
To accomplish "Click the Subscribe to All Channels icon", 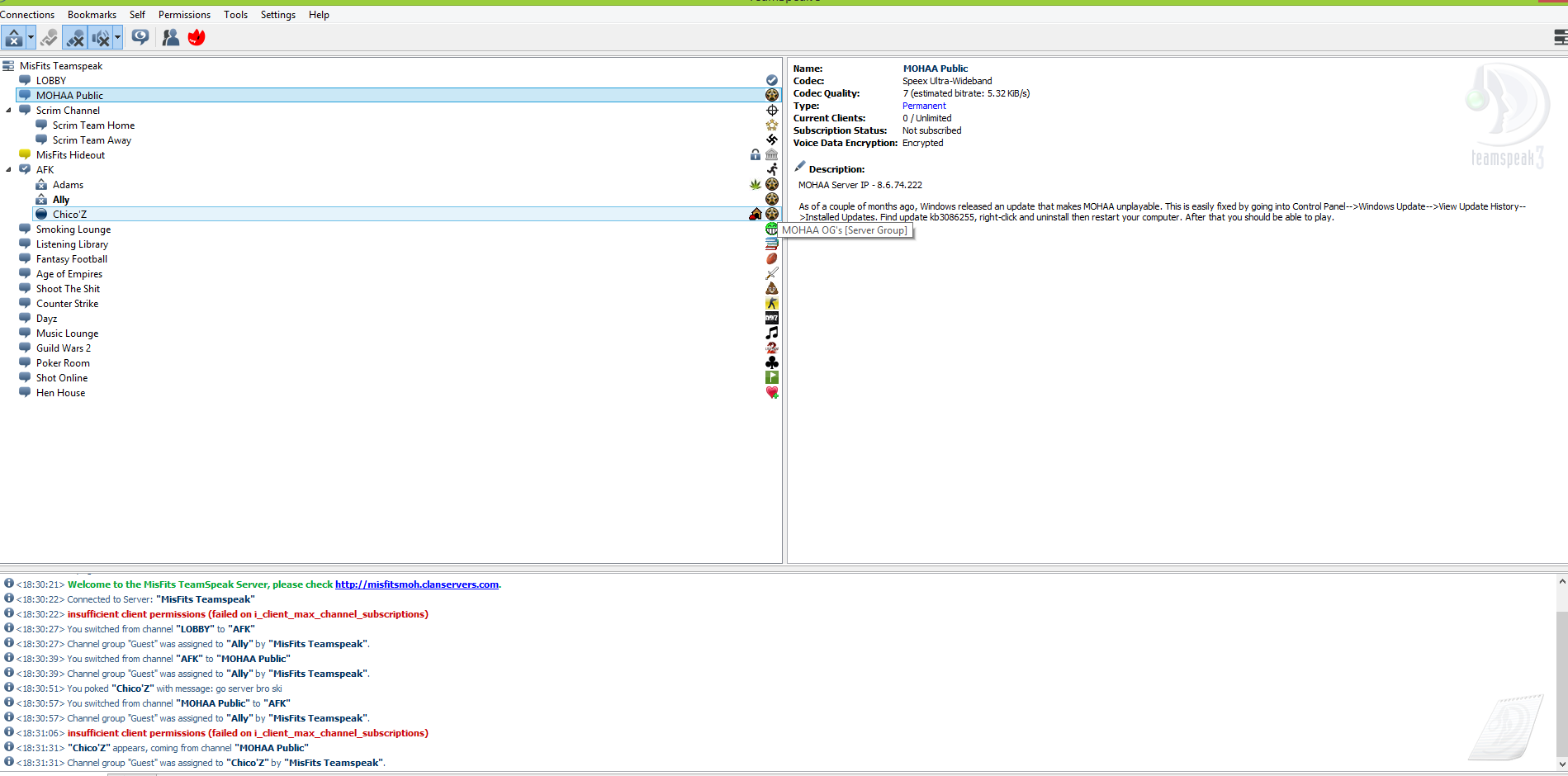I will click(140, 37).
